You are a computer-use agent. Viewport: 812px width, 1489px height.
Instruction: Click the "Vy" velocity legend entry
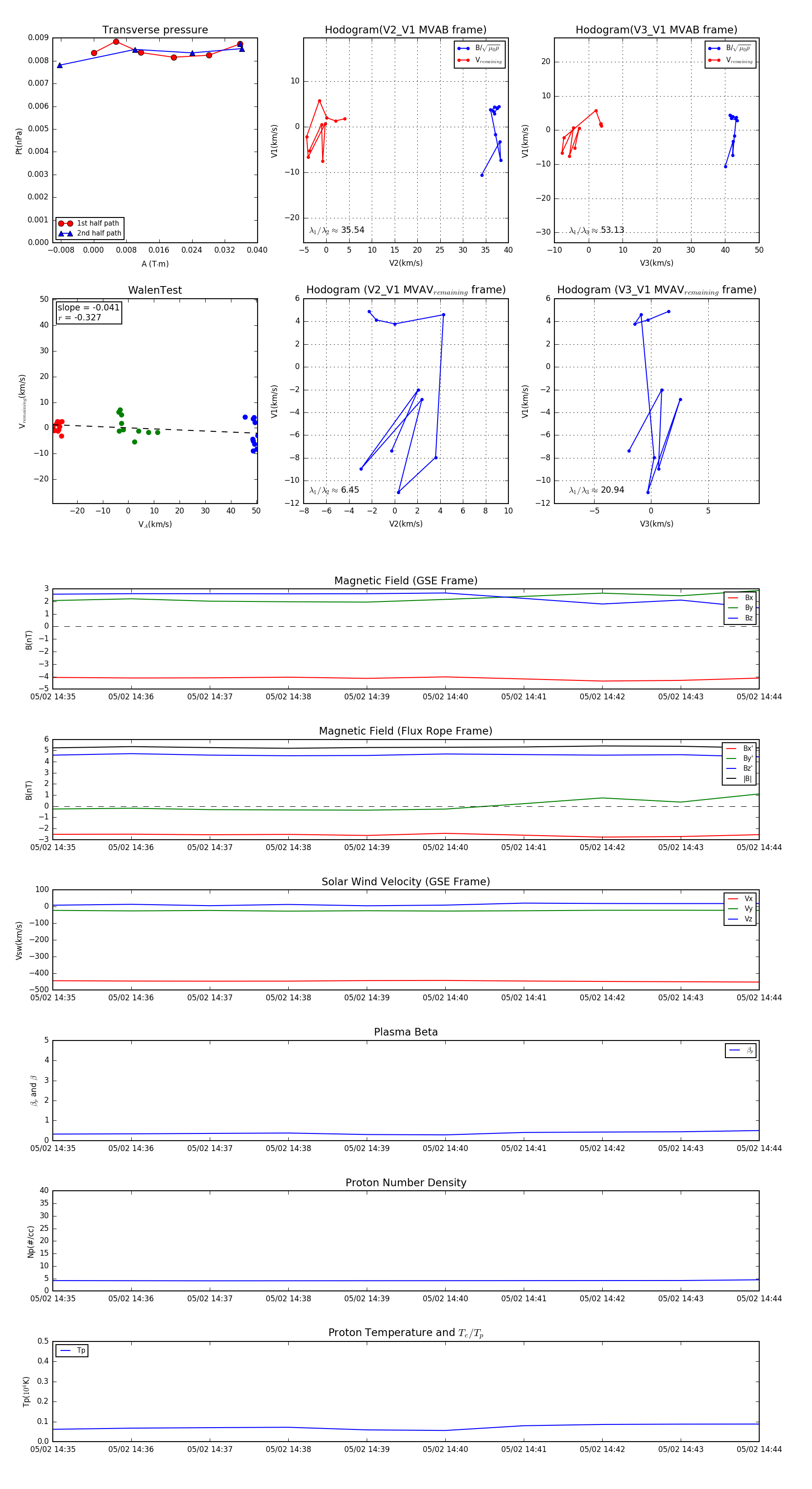click(x=741, y=909)
